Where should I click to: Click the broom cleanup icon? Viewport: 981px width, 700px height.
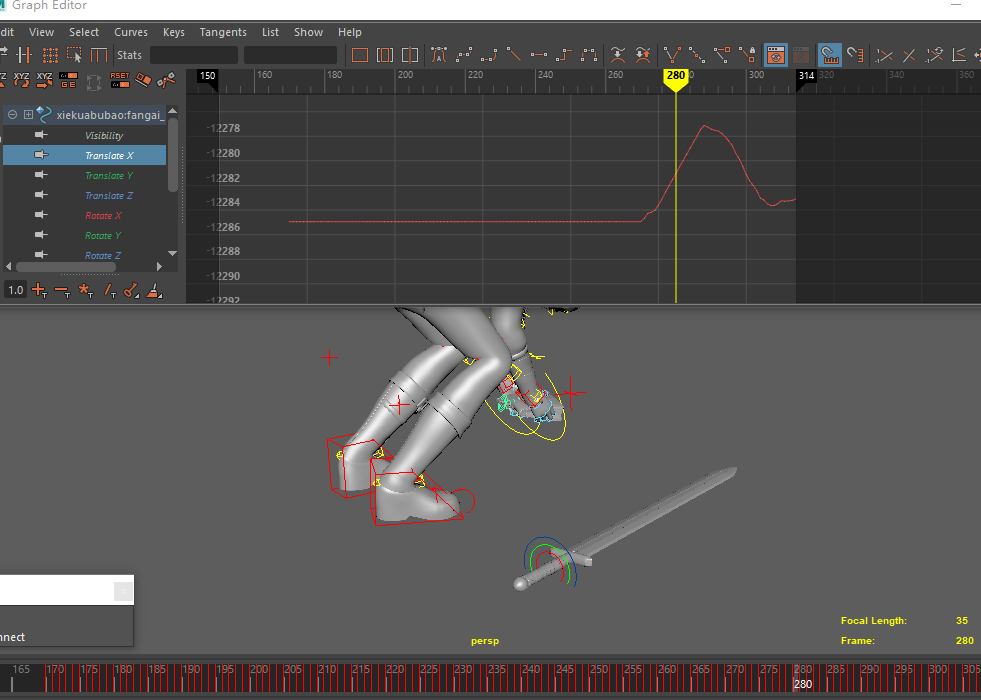pyautogui.click(x=154, y=291)
